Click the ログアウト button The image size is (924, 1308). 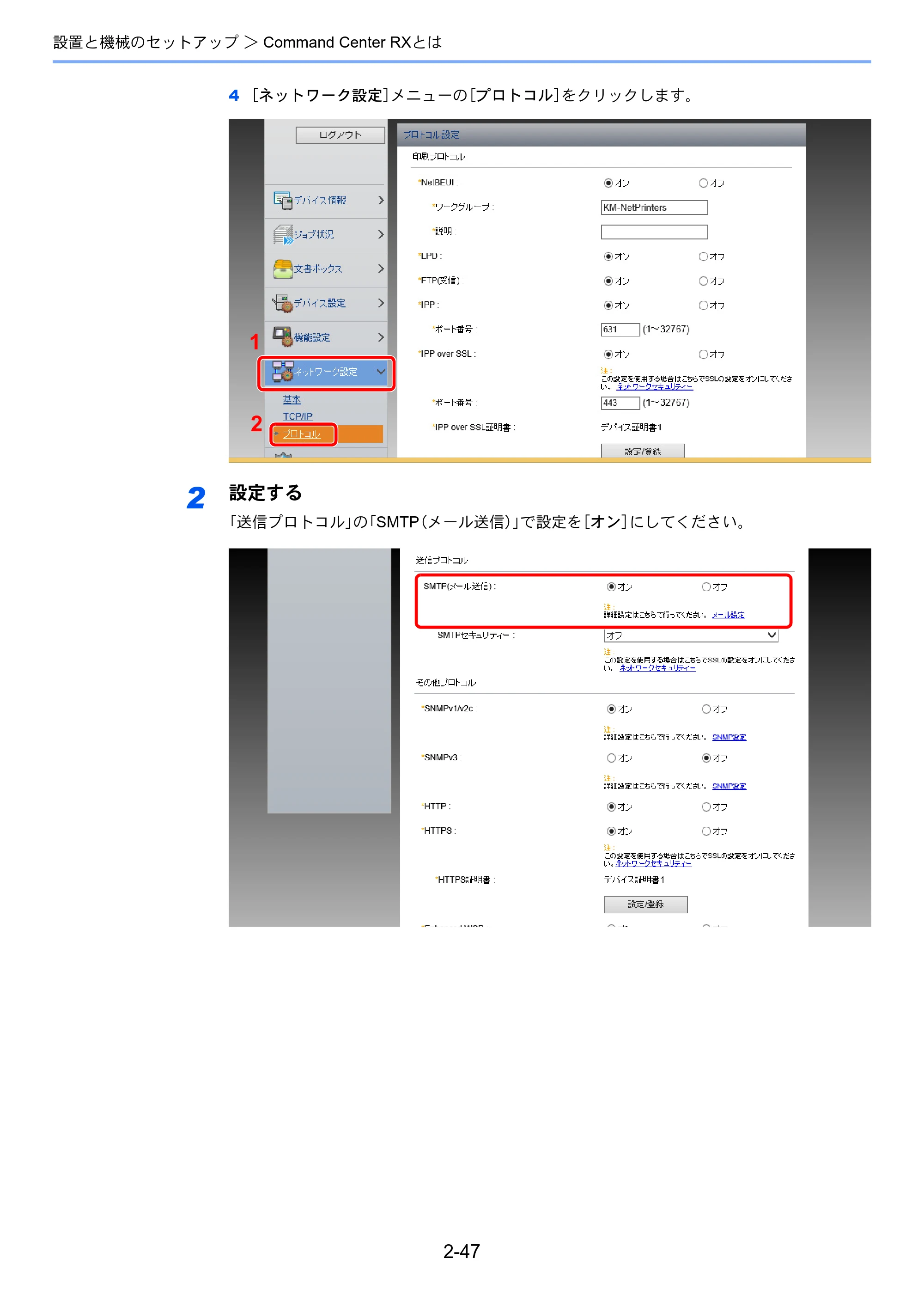point(340,135)
